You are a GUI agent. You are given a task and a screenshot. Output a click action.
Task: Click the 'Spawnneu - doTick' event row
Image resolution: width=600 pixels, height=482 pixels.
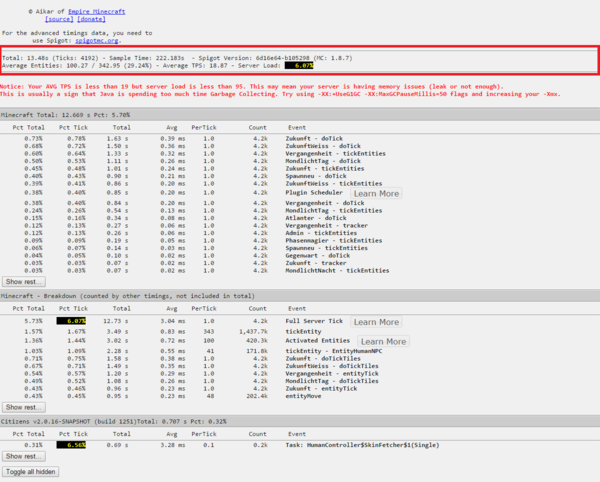click(300, 176)
